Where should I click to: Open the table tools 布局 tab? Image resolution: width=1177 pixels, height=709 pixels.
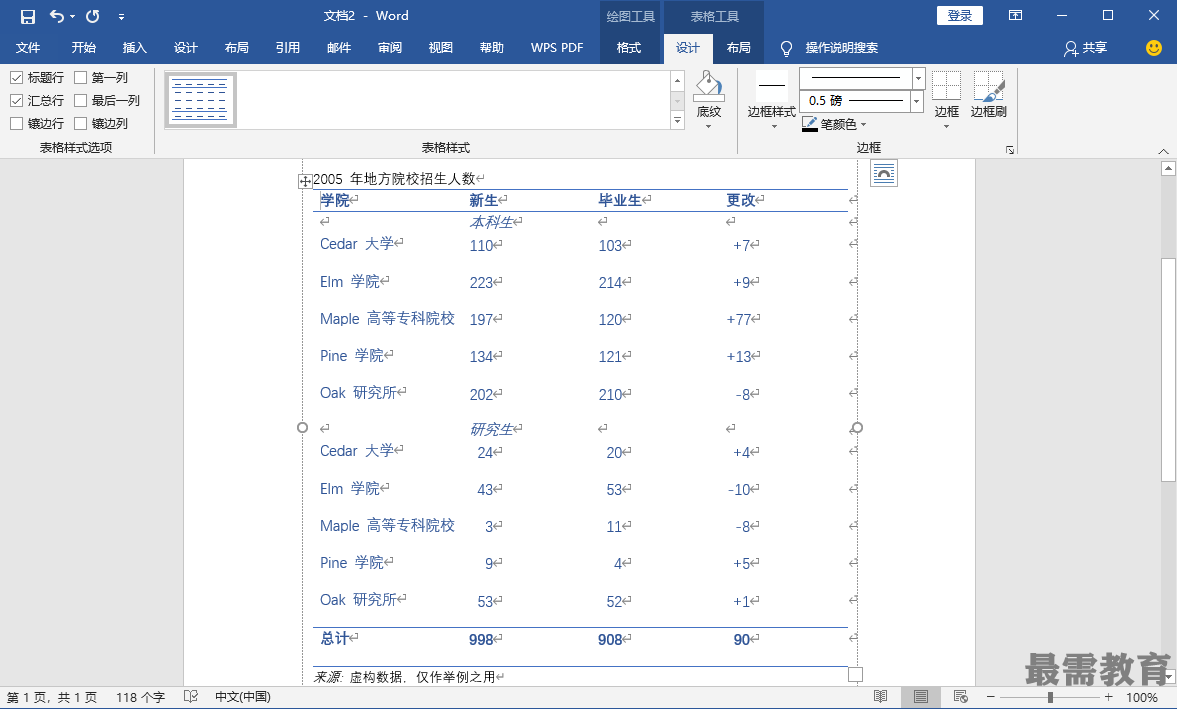coord(739,48)
